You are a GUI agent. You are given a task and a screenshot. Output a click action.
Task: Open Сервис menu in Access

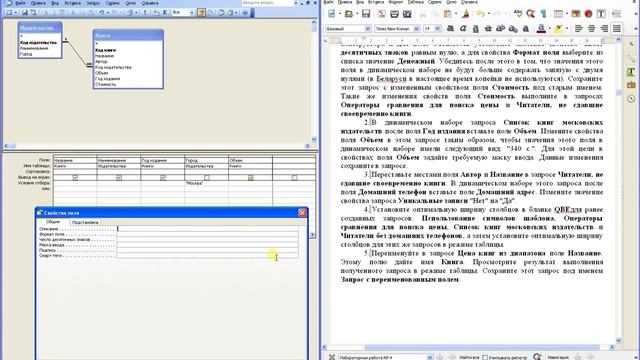(113, 3)
